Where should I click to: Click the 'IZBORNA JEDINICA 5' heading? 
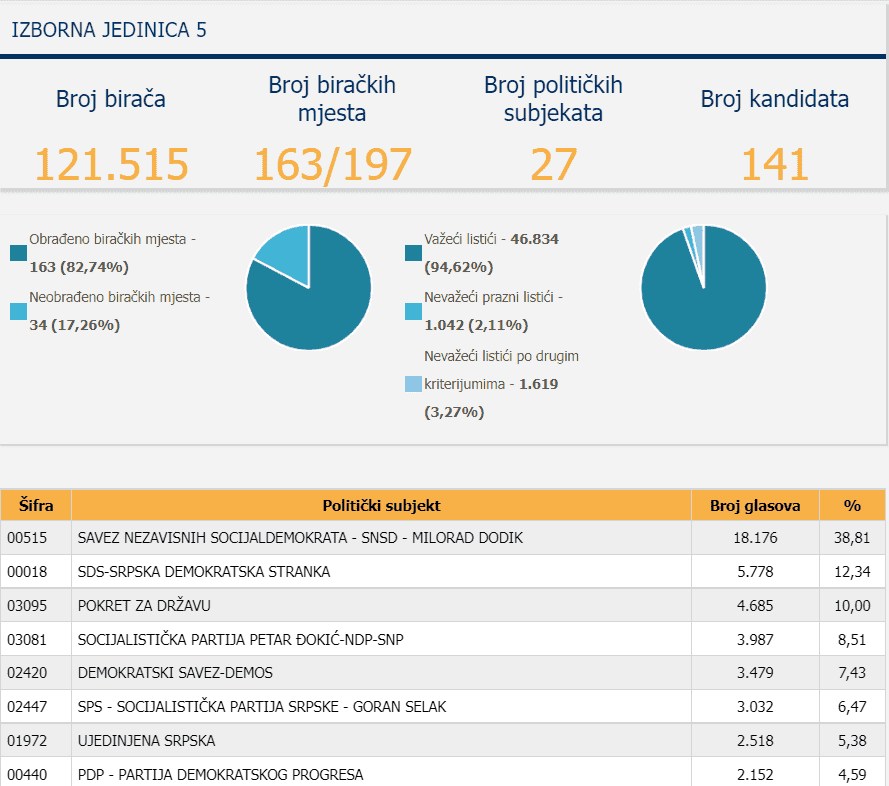(109, 30)
